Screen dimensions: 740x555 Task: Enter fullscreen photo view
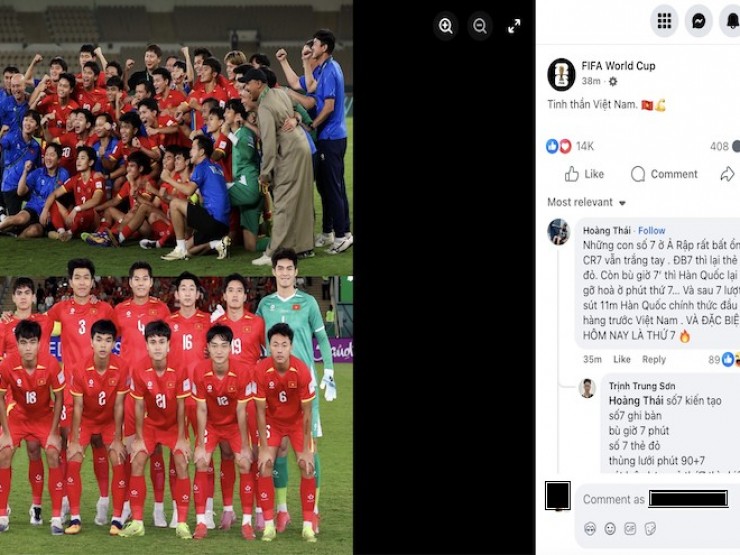point(514,25)
